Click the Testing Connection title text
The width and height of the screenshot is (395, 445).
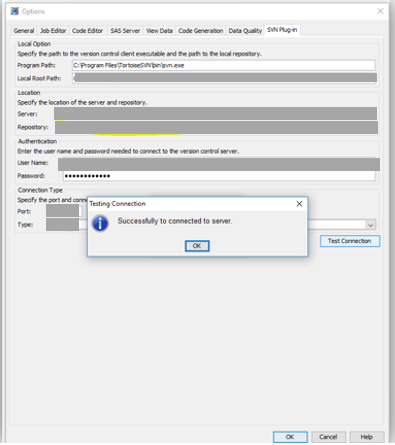pos(117,204)
